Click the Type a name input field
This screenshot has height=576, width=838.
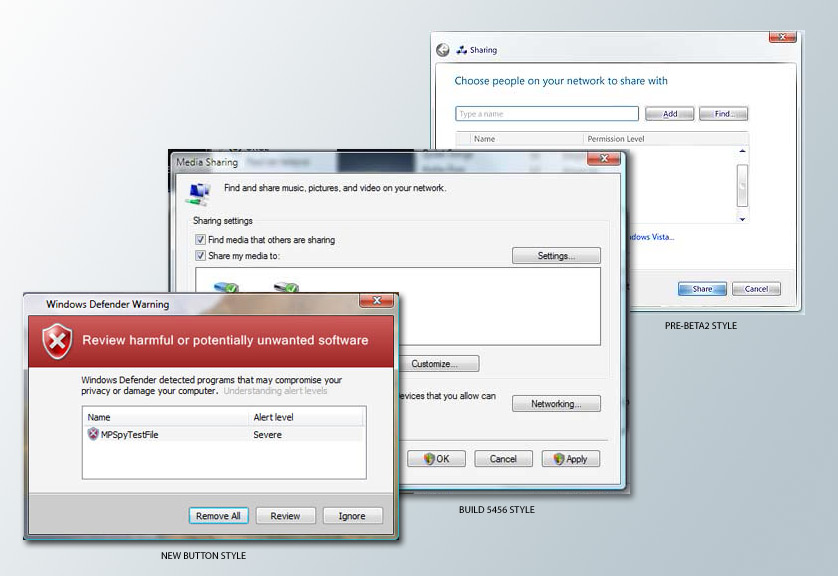(x=546, y=113)
